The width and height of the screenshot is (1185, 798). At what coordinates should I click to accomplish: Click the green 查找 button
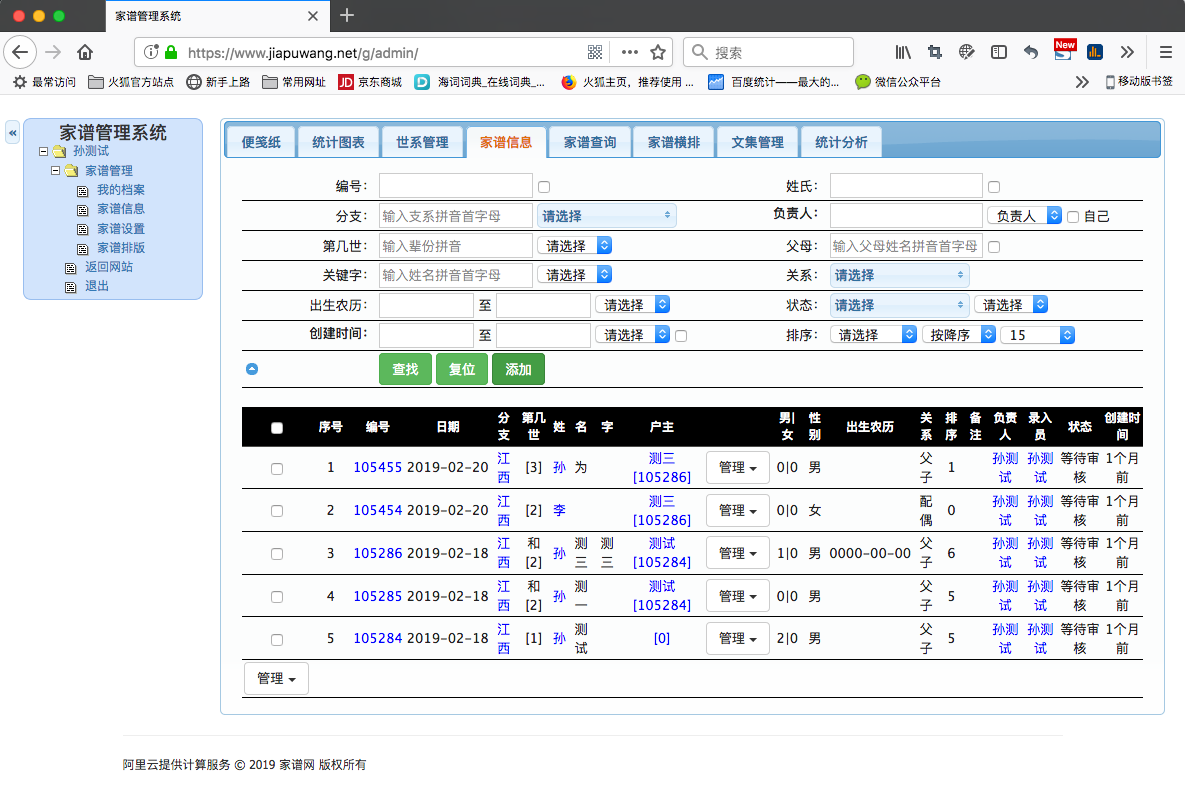click(x=405, y=369)
